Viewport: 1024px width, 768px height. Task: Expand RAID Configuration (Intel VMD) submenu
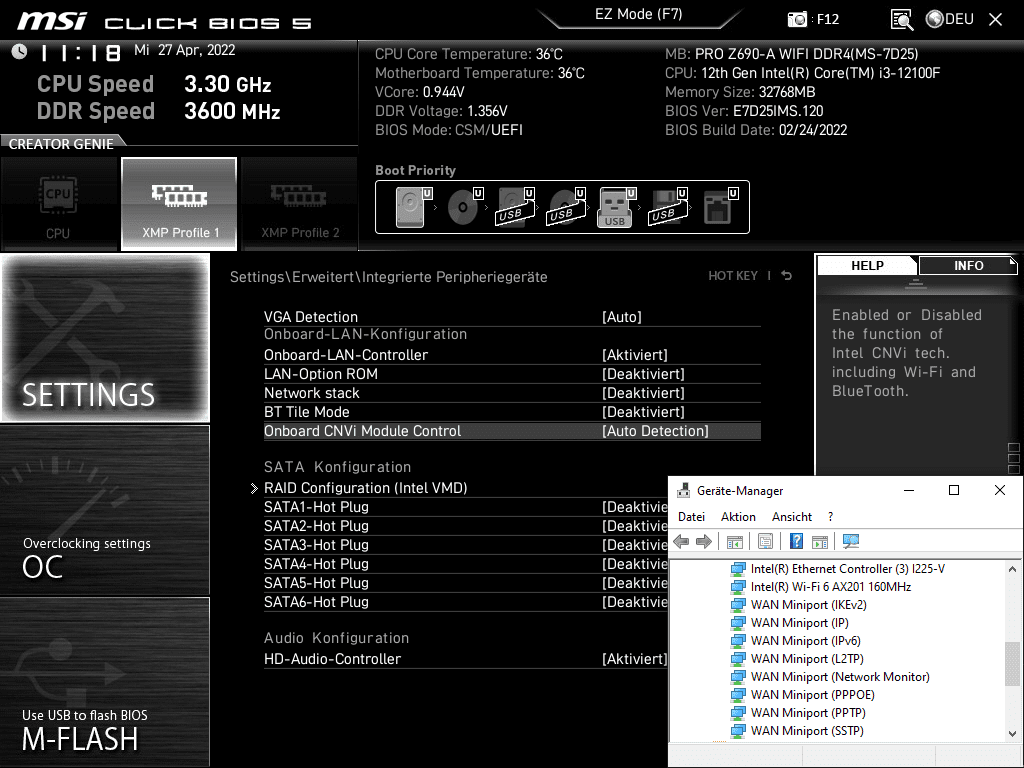click(365, 488)
